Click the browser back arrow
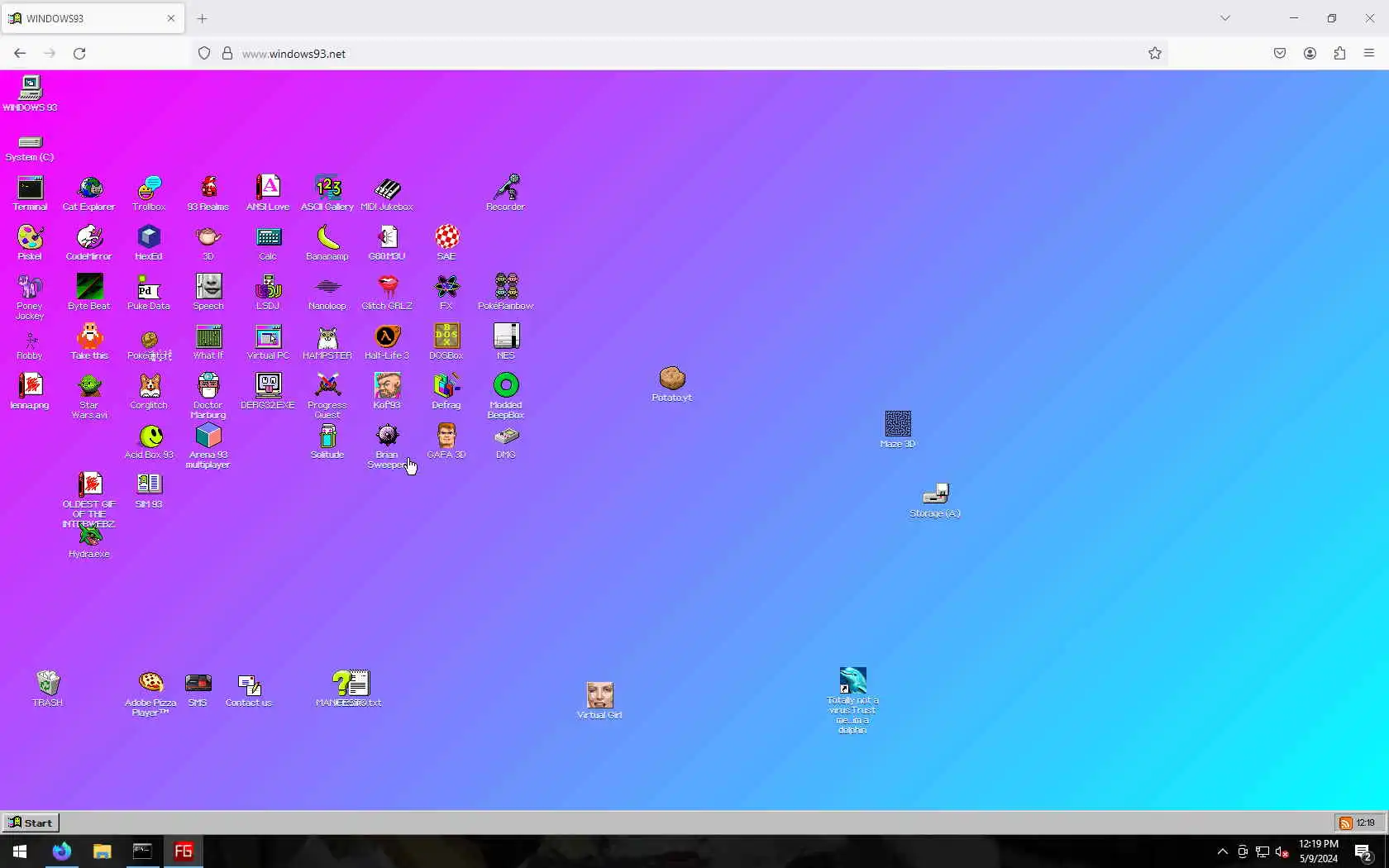The image size is (1389, 868). pos(20,53)
